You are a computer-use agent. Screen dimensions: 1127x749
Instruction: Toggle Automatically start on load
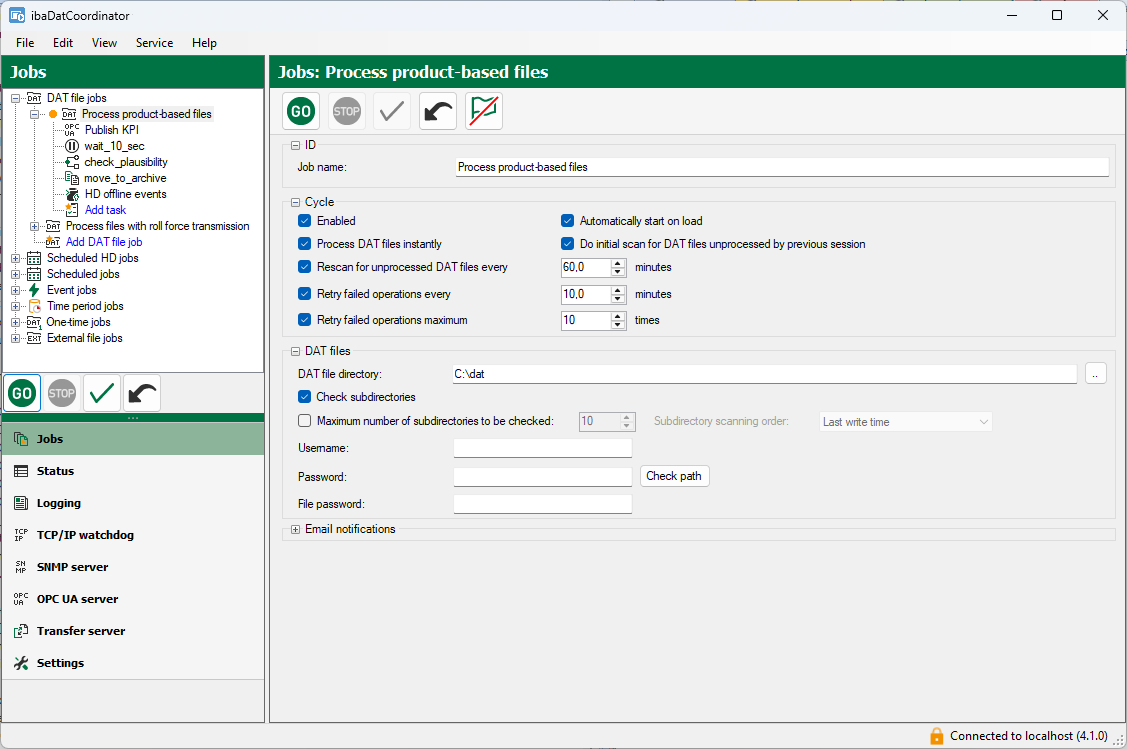tap(568, 221)
